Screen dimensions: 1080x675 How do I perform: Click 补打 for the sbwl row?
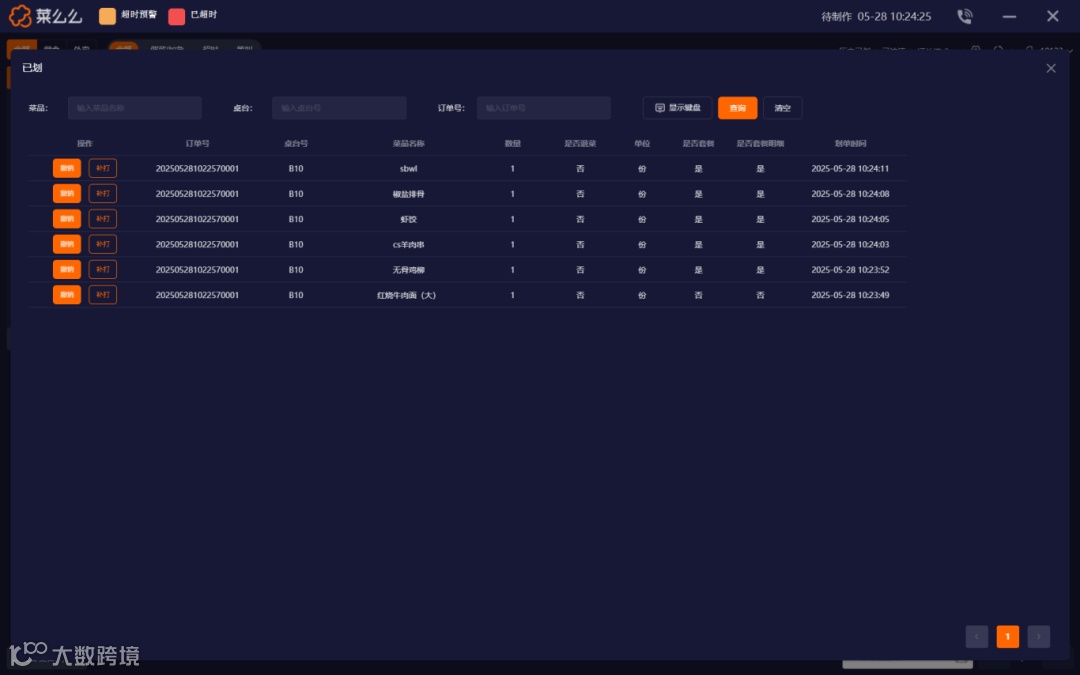(x=103, y=169)
